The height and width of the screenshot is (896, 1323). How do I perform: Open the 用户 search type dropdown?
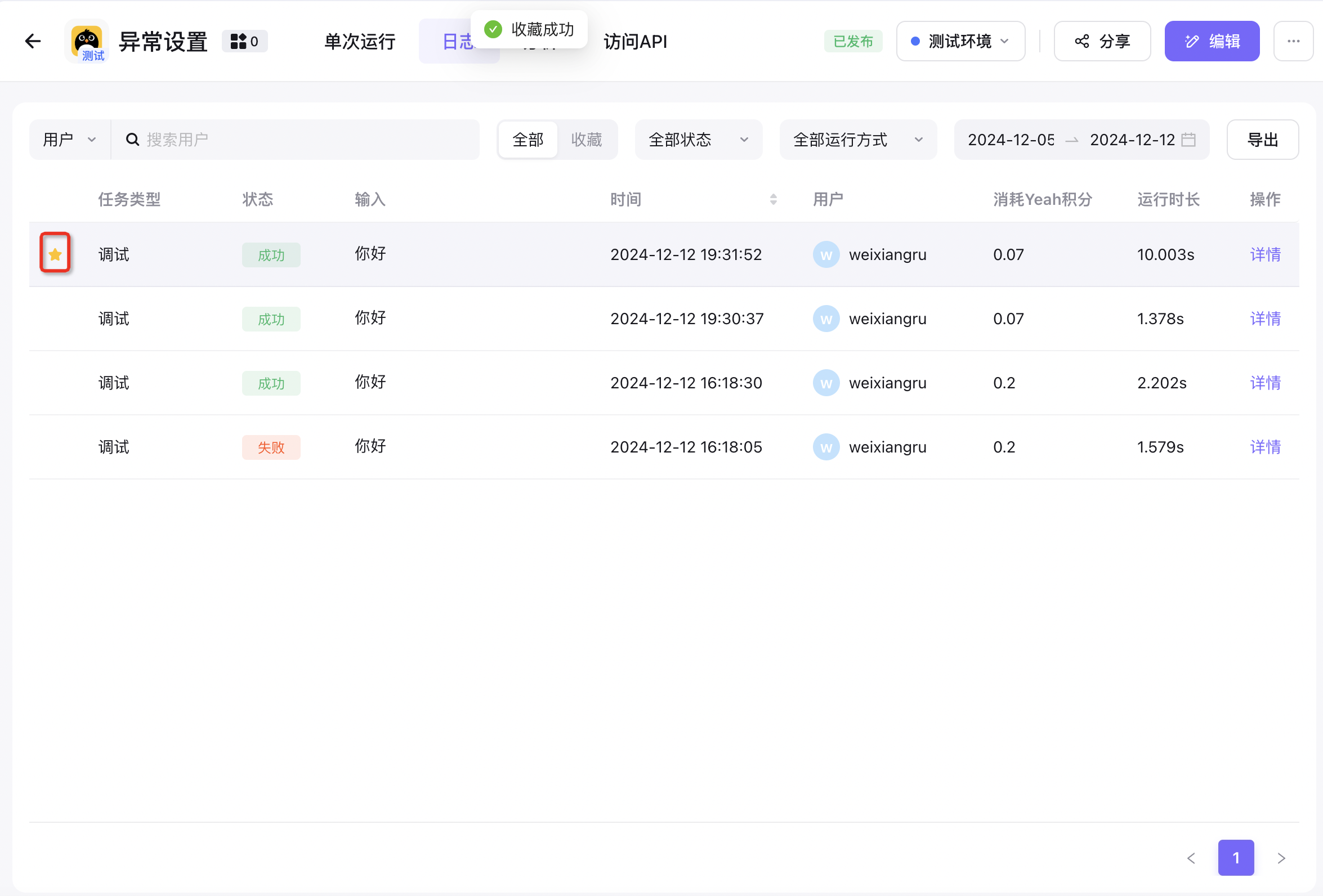tap(69, 140)
